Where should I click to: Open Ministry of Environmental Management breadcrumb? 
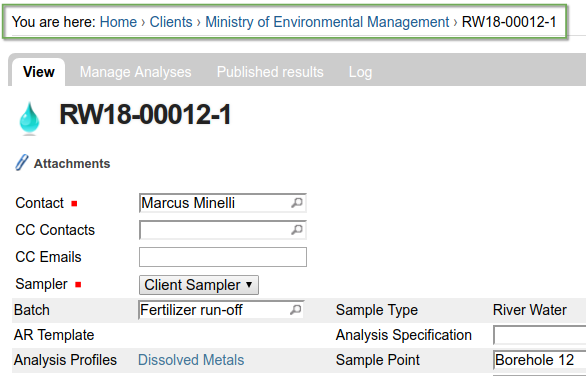coord(327,22)
